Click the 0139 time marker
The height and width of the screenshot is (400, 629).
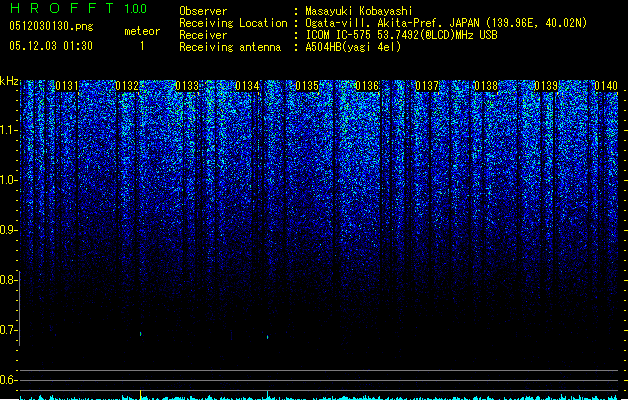pos(546,86)
